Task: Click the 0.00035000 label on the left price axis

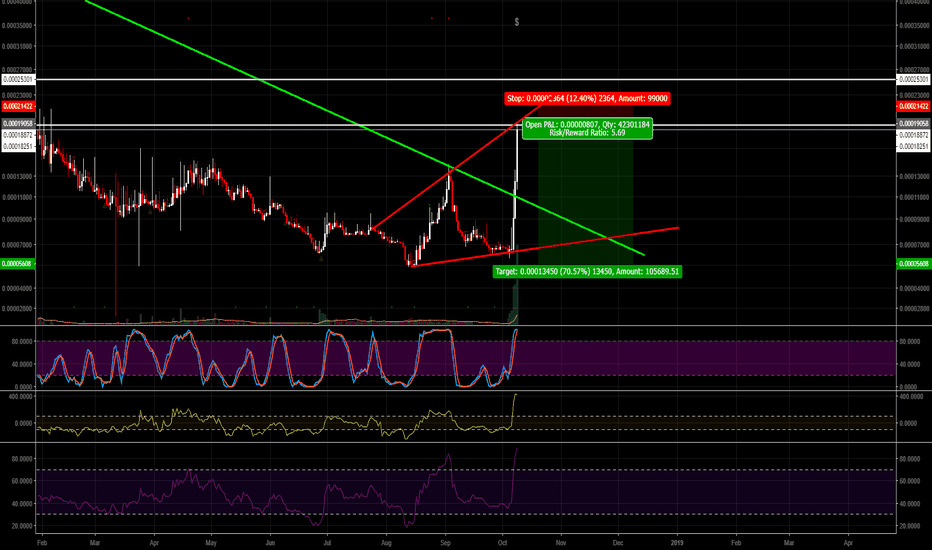Action: (x=17, y=26)
